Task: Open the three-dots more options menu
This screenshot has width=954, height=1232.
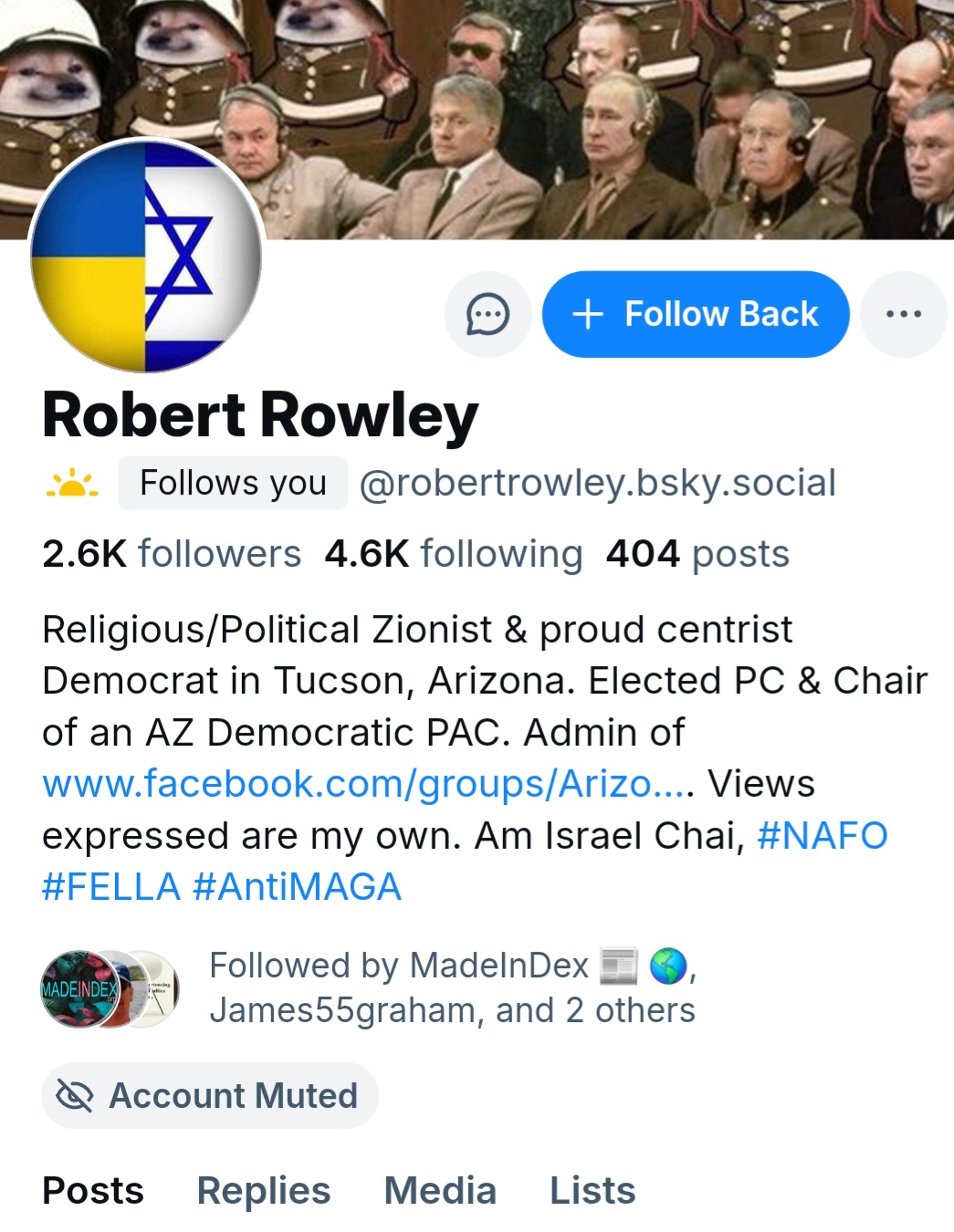Action: [903, 315]
